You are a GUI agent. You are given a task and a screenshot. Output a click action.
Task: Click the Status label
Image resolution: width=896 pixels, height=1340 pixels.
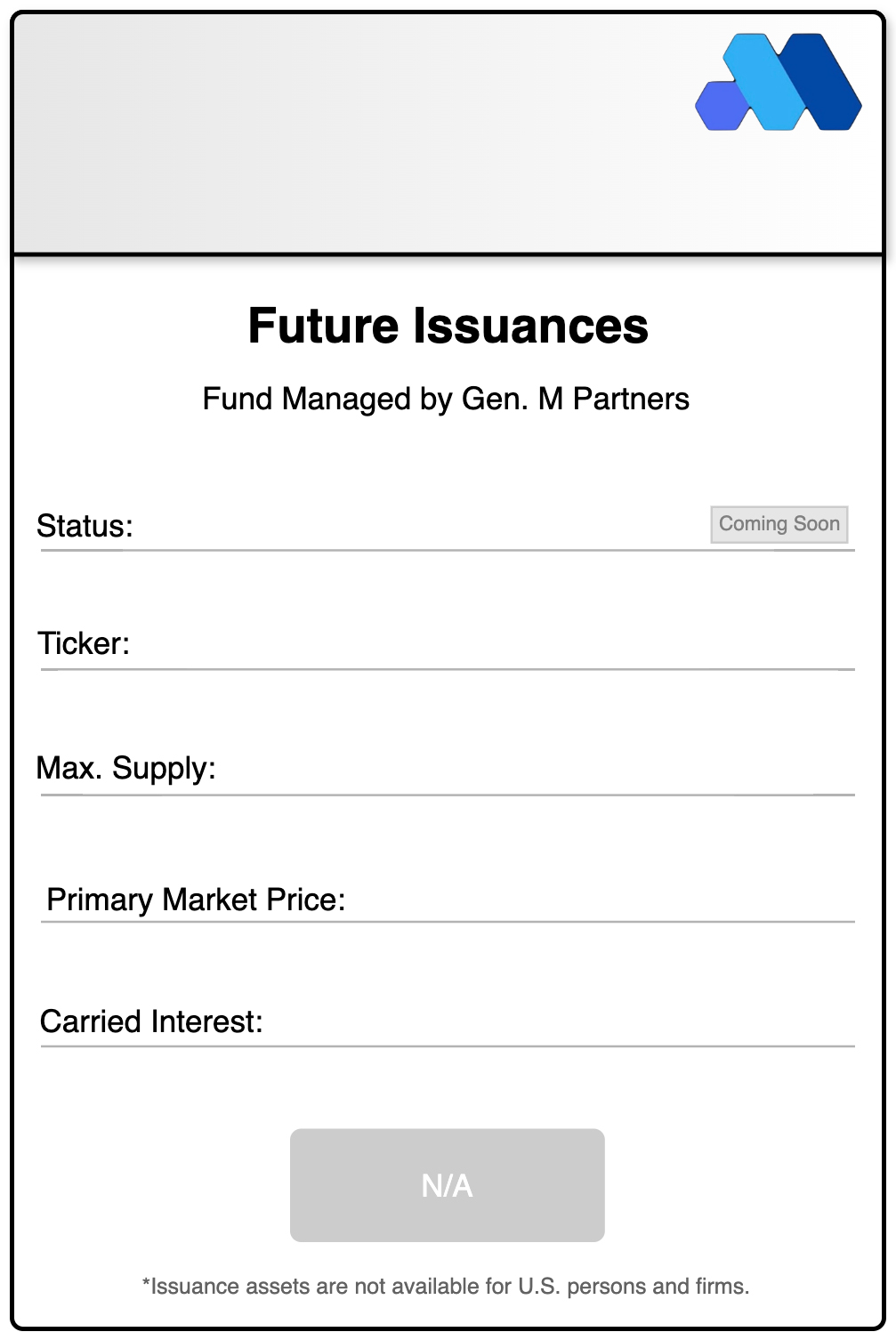pyautogui.click(x=85, y=526)
